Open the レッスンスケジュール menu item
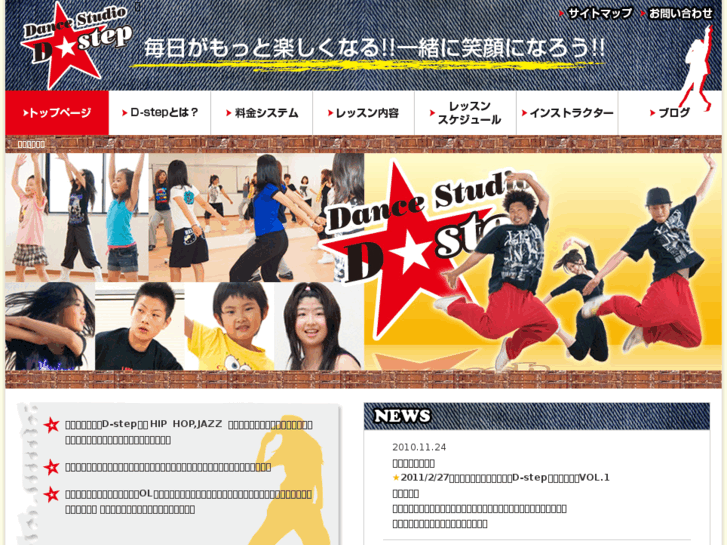The width and height of the screenshot is (727, 545). pos(466,113)
